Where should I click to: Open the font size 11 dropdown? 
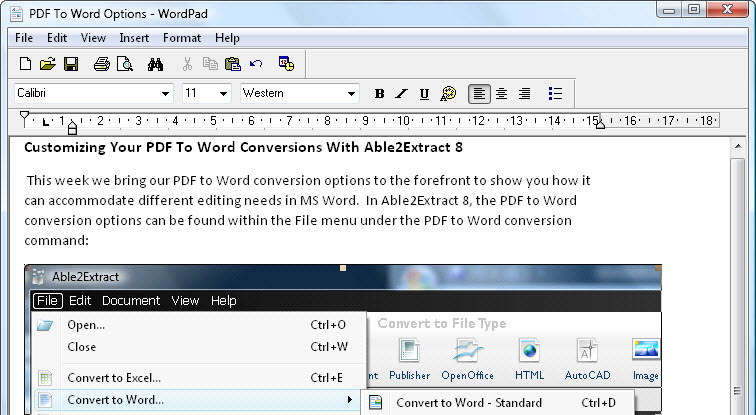[x=223, y=94]
